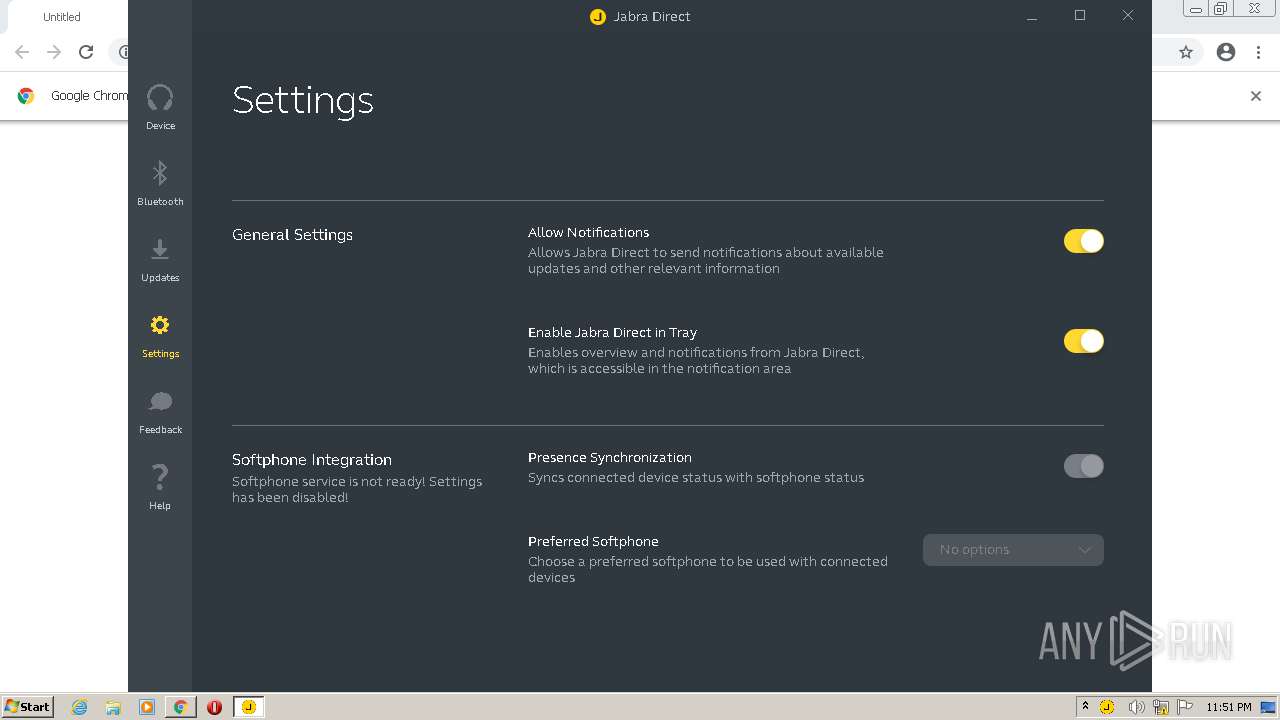This screenshot has height=720, width=1280.
Task: Select the Untitled Chrome tab
Action: tap(64, 17)
